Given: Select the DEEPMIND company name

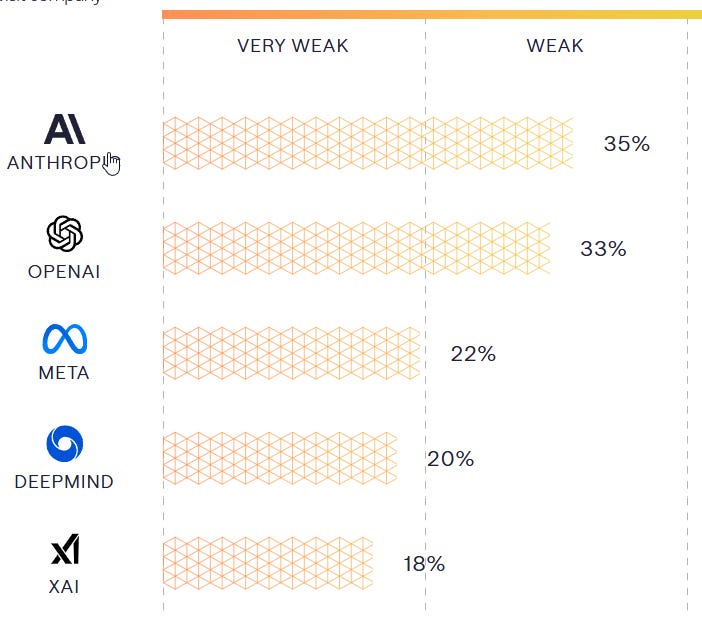Looking at the screenshot, I should 64,482.
